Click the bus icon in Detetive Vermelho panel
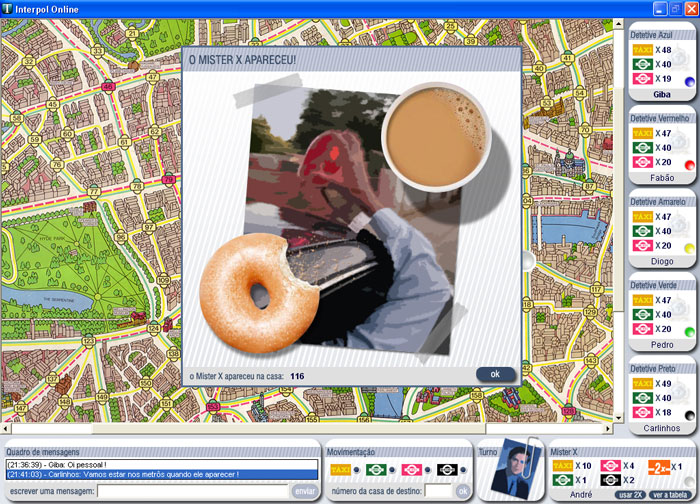 [642, 147]
